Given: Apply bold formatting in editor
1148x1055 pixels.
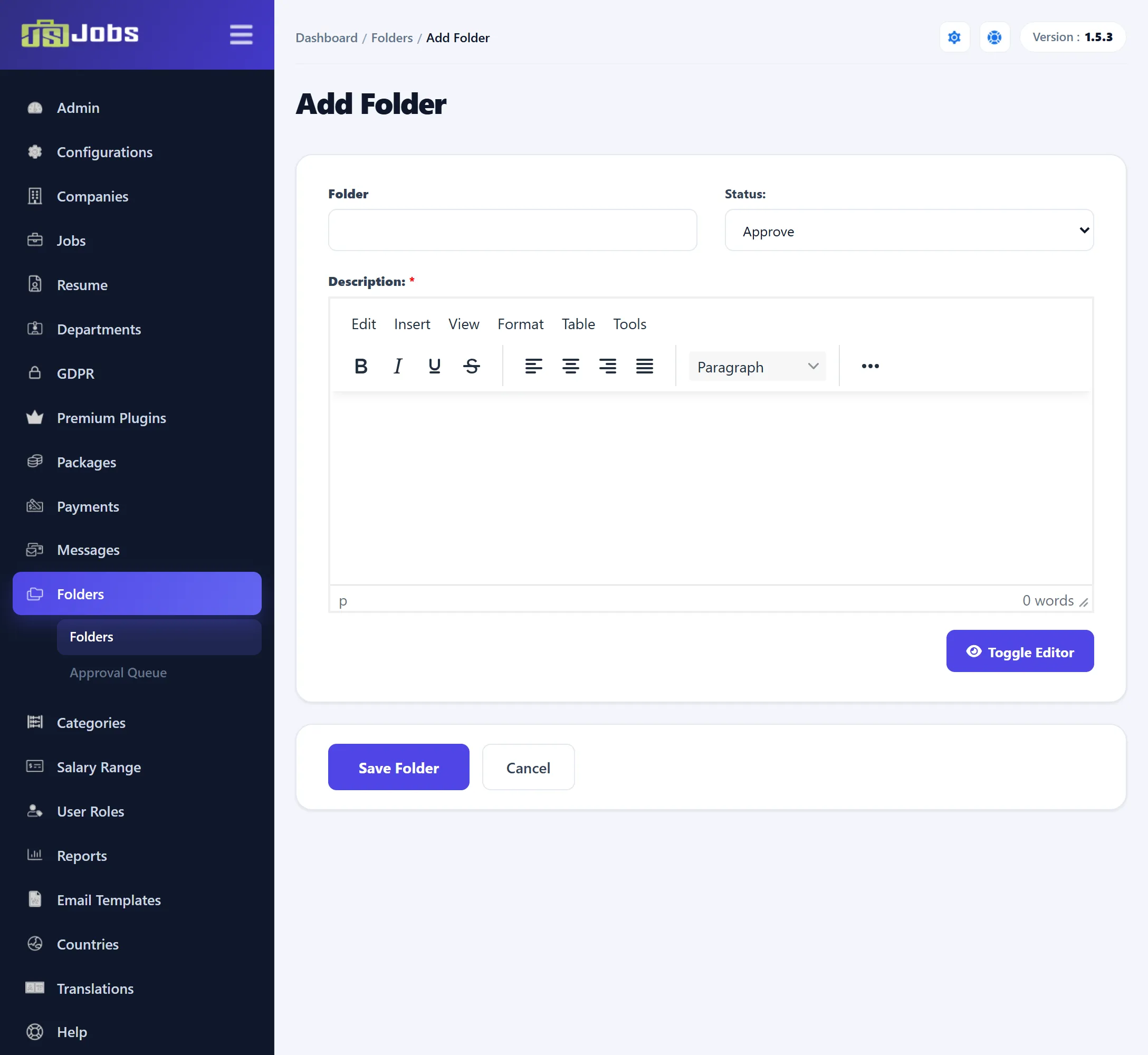Looking at the screenshot, I should [361, 366].
